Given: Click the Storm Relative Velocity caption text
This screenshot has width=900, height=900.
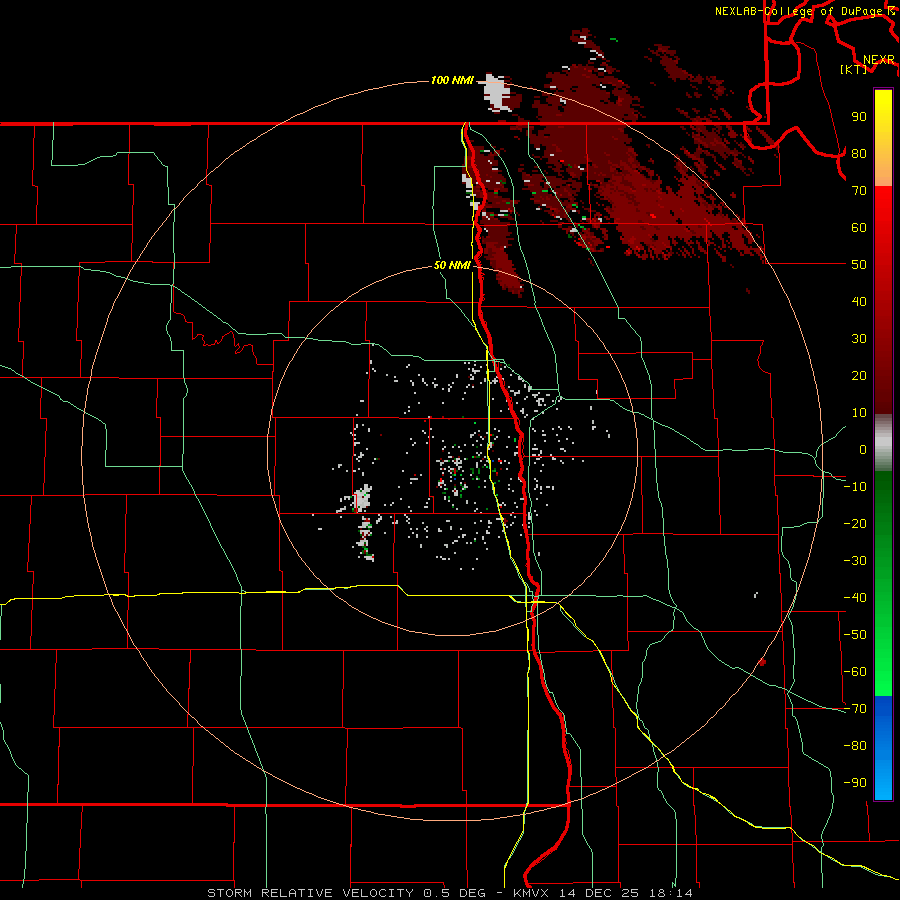Looking at the screenshot, I should [x=449, y=893].
